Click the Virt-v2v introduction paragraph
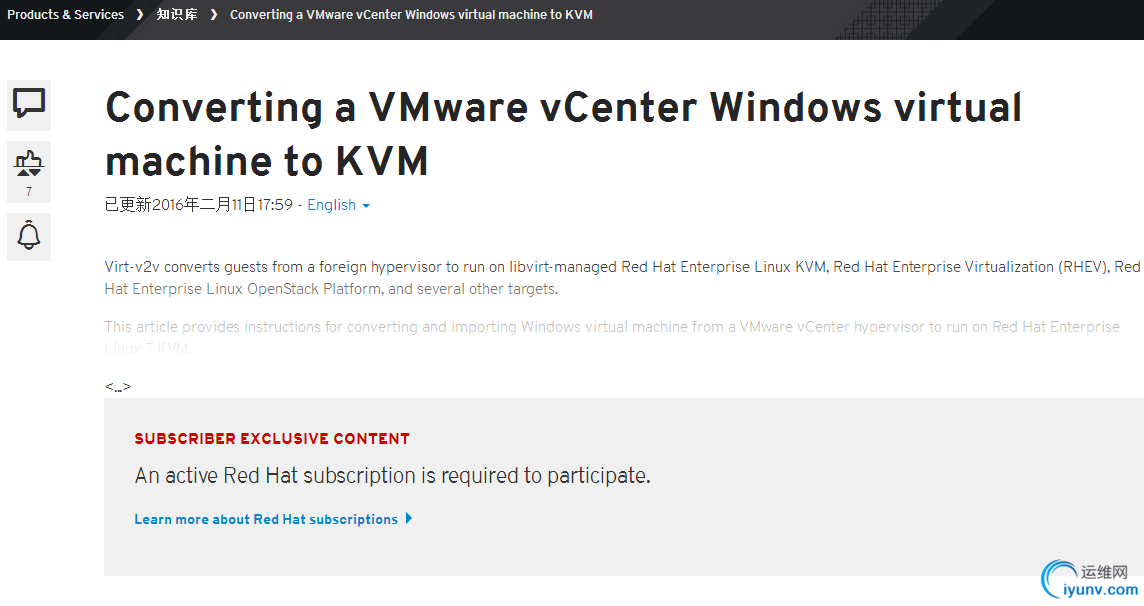Image resolution: width=1144 pixels, height=606 pixels. [622, 278]
